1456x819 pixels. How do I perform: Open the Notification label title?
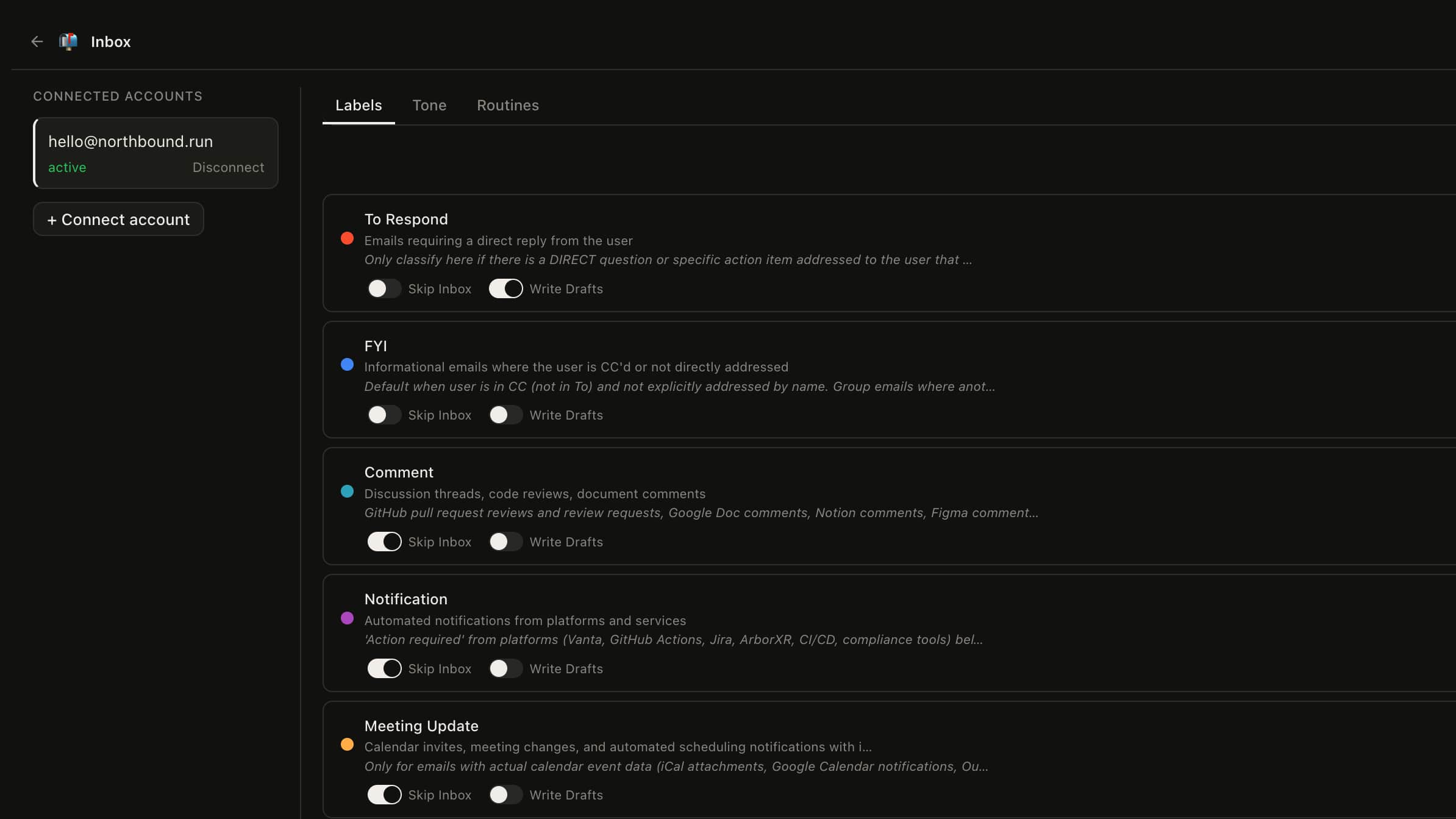405,599
